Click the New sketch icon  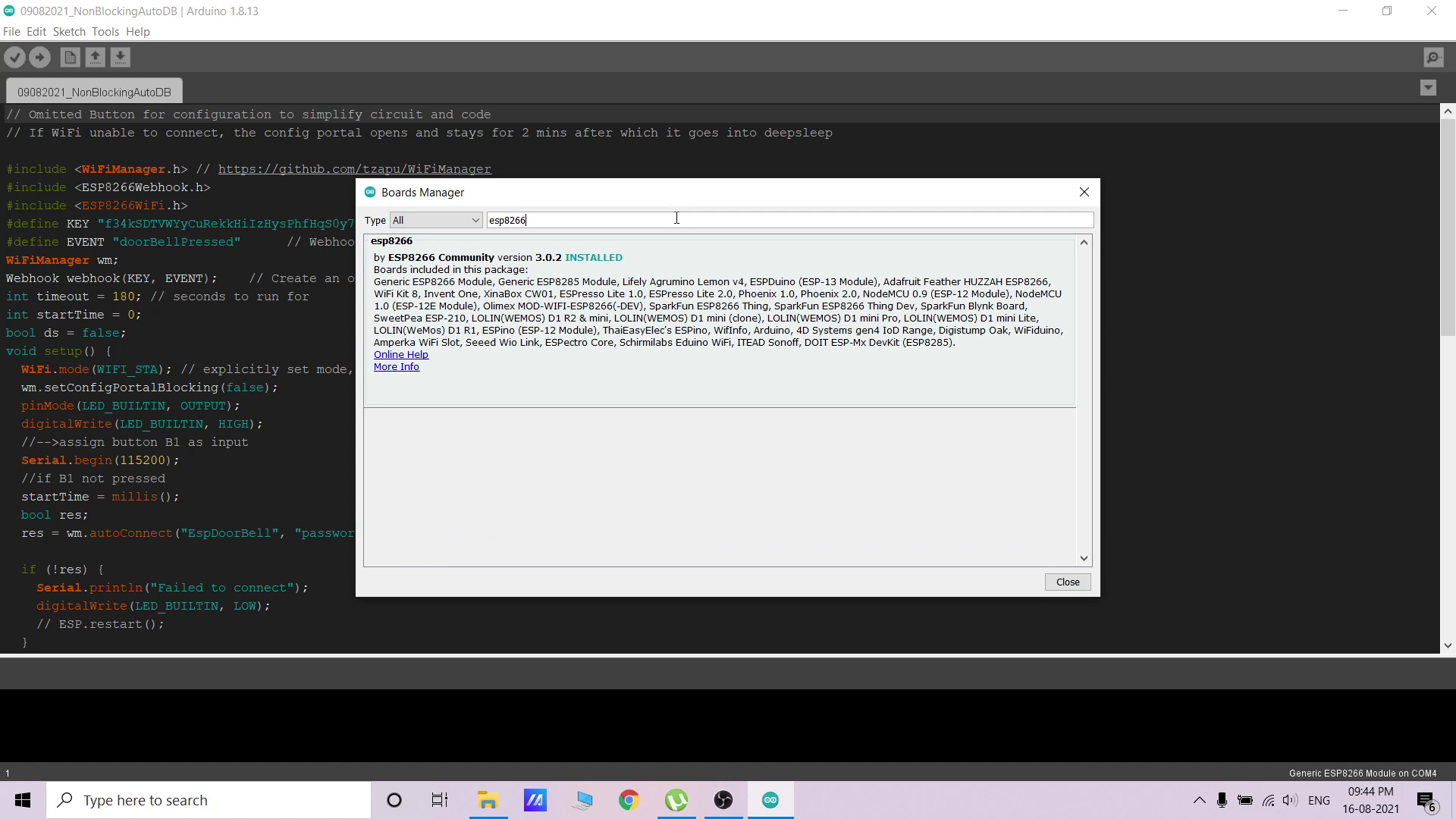tap(70, 58)
